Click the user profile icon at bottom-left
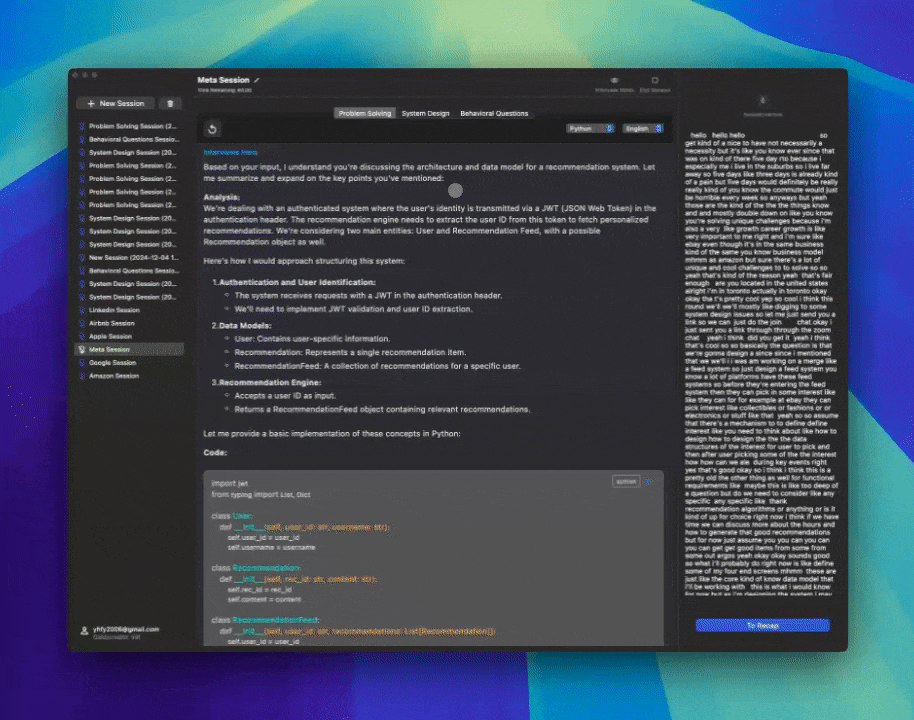 tap(82, 632)
